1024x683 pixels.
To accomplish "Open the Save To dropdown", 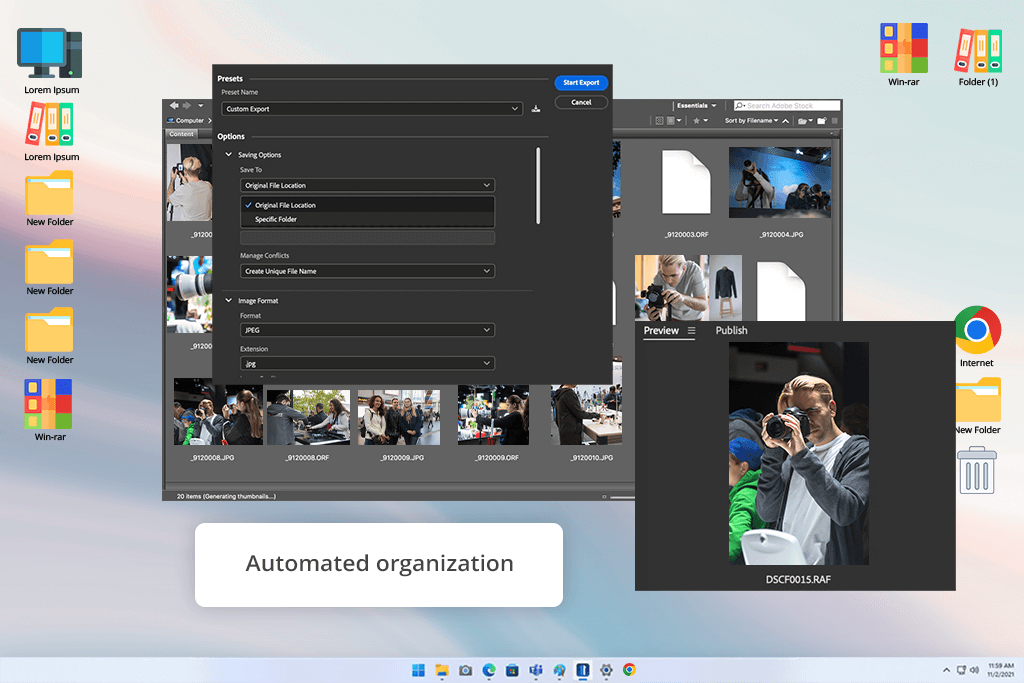I will (367, 185).
